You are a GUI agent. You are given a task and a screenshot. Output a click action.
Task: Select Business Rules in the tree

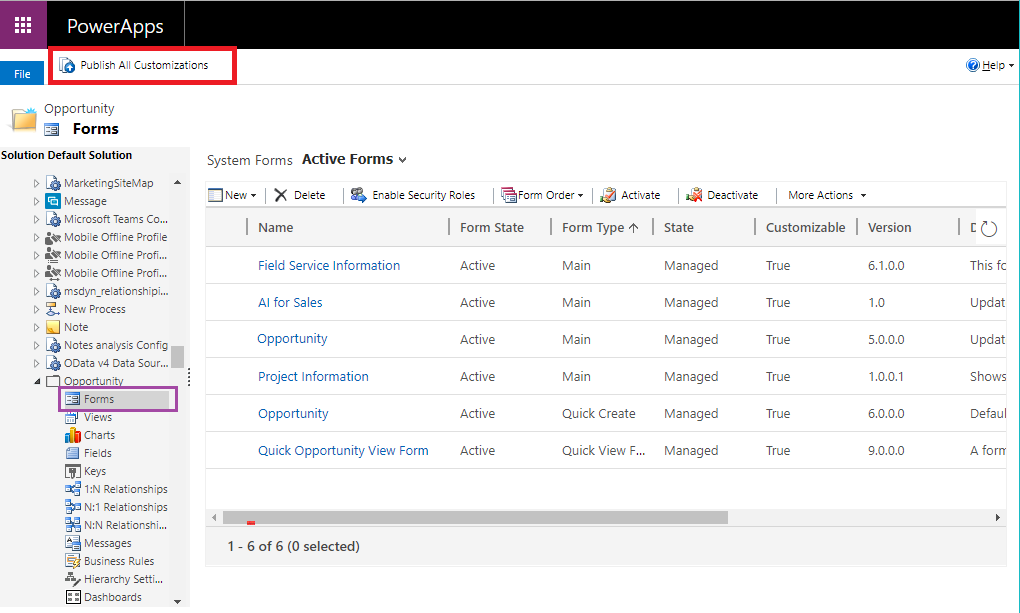(119, 561)
